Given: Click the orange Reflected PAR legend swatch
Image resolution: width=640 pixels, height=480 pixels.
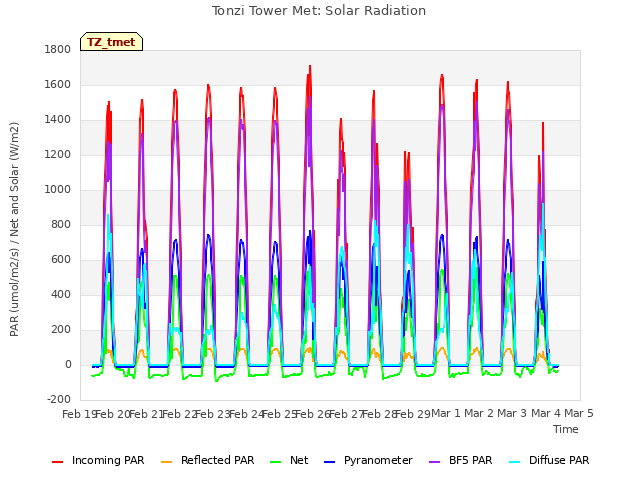Looking at the screenshot, I should (167, 462).
